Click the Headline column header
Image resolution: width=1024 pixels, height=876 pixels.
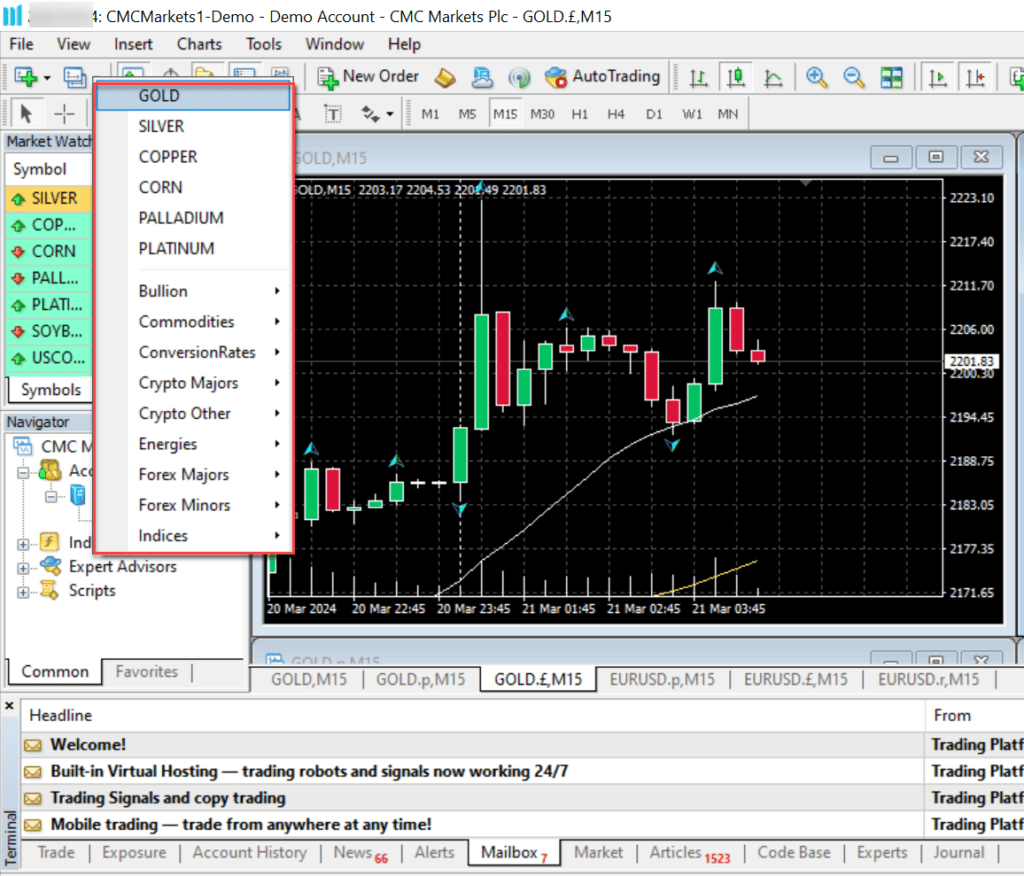[473, 715]
